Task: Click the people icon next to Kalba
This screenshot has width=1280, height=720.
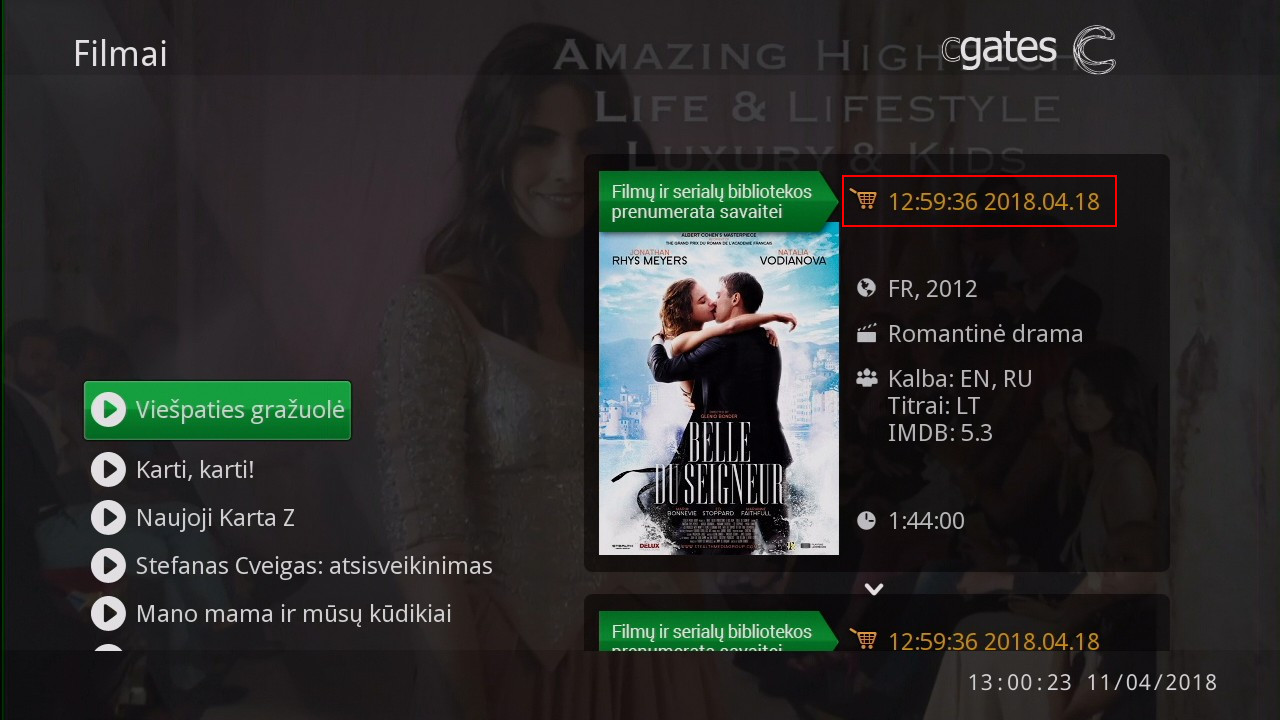Action: [x=866, y=379]
